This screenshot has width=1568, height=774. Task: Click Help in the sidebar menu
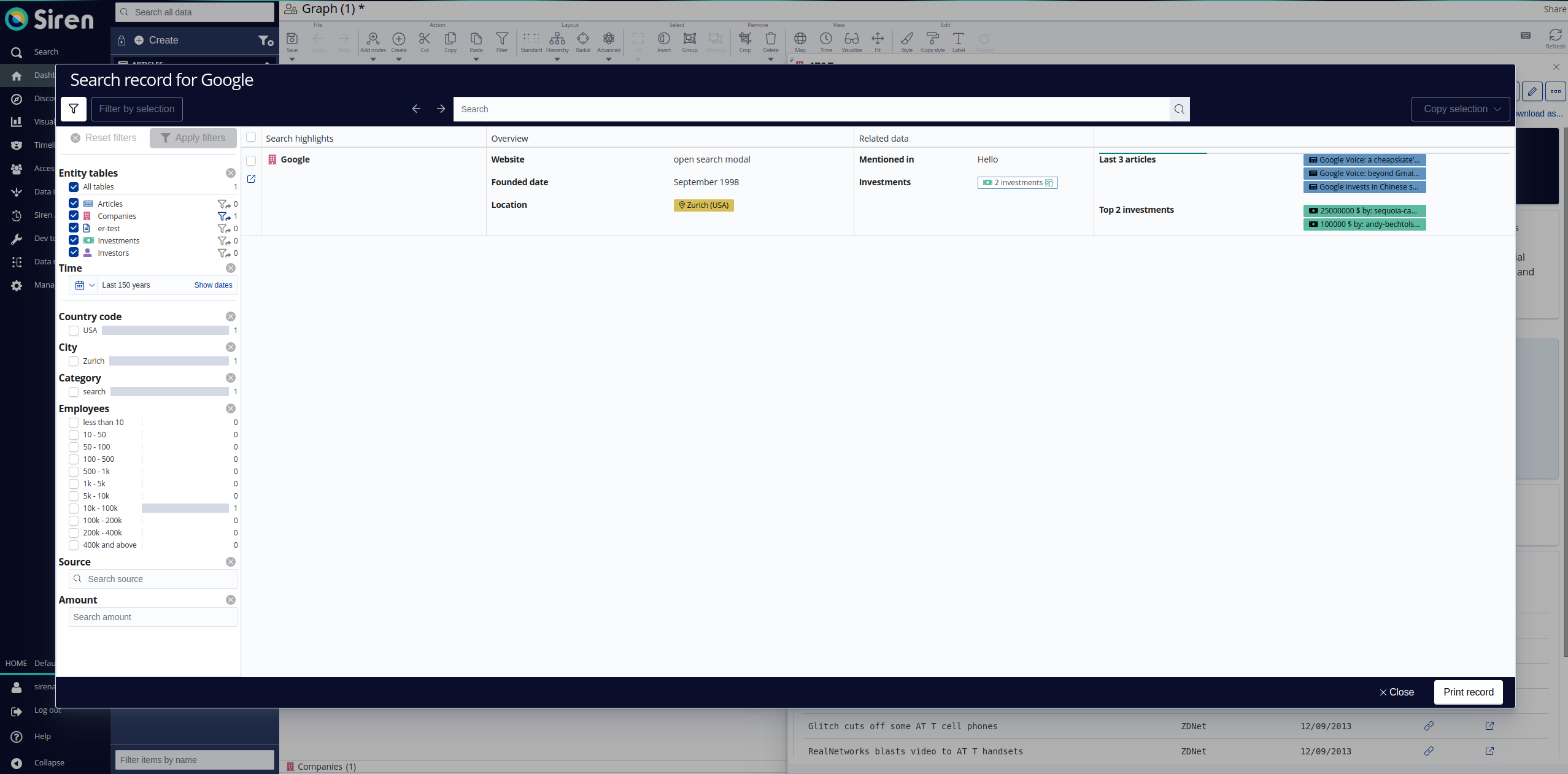click(42, 736)
